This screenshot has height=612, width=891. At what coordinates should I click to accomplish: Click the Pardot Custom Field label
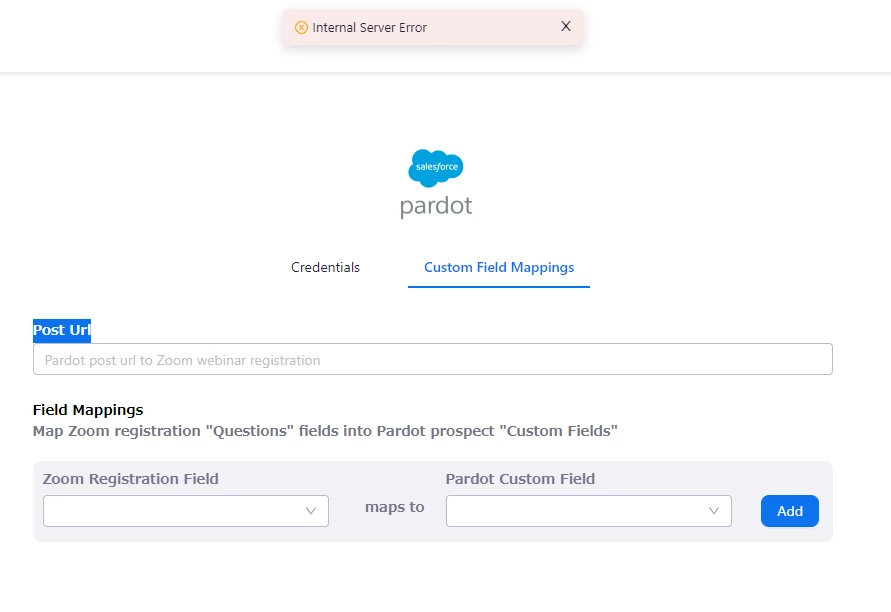520,479
